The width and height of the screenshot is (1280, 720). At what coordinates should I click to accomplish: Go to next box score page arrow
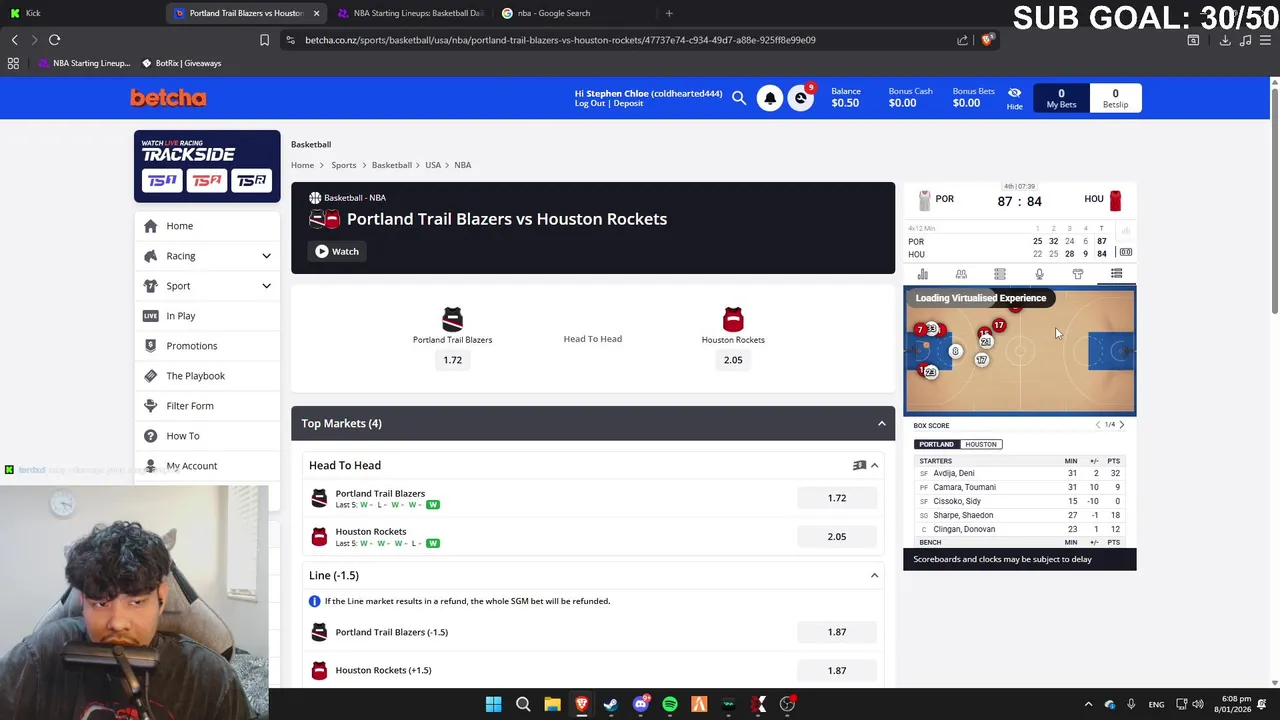1121,425
